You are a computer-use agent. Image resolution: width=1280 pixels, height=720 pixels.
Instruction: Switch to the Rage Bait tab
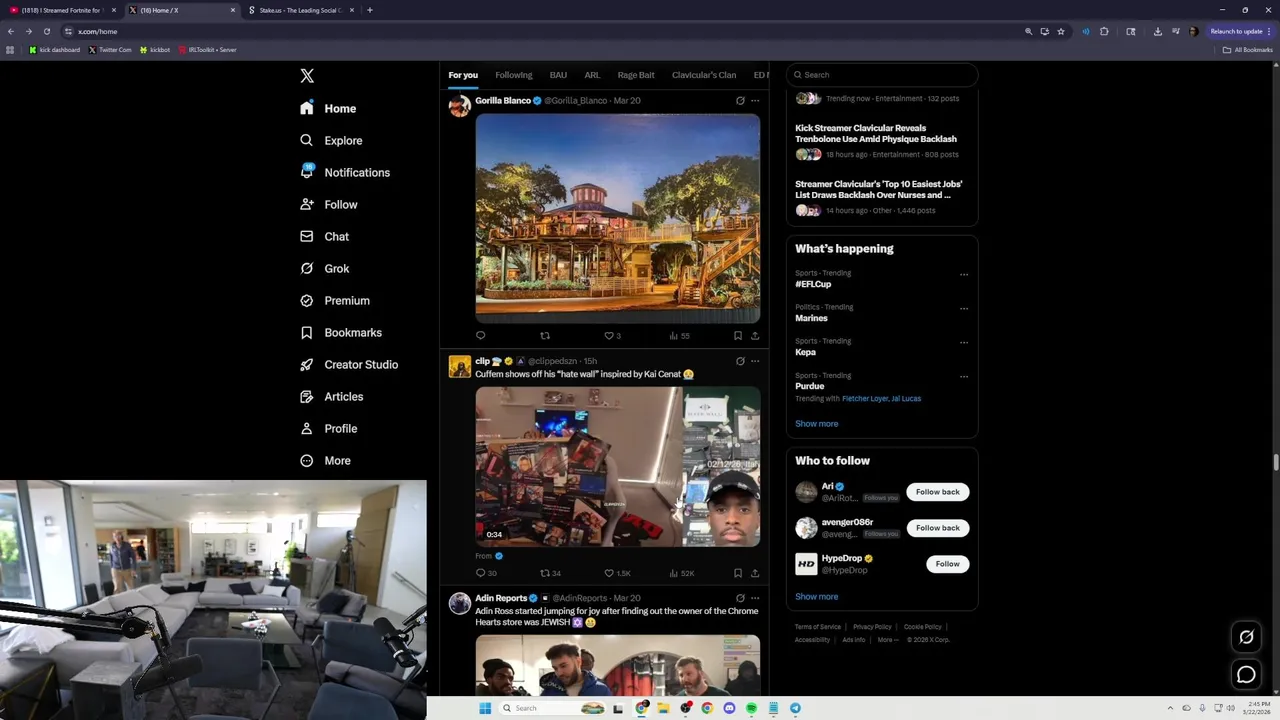click(636, 75)
